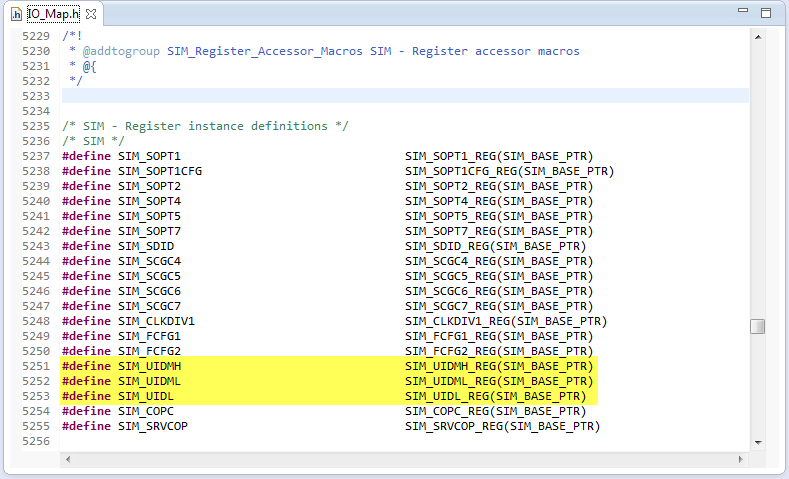Viewport: 789px width, 479px height.
Task: Select the IO_Map.h editor tab
Action: pos(53,14)
